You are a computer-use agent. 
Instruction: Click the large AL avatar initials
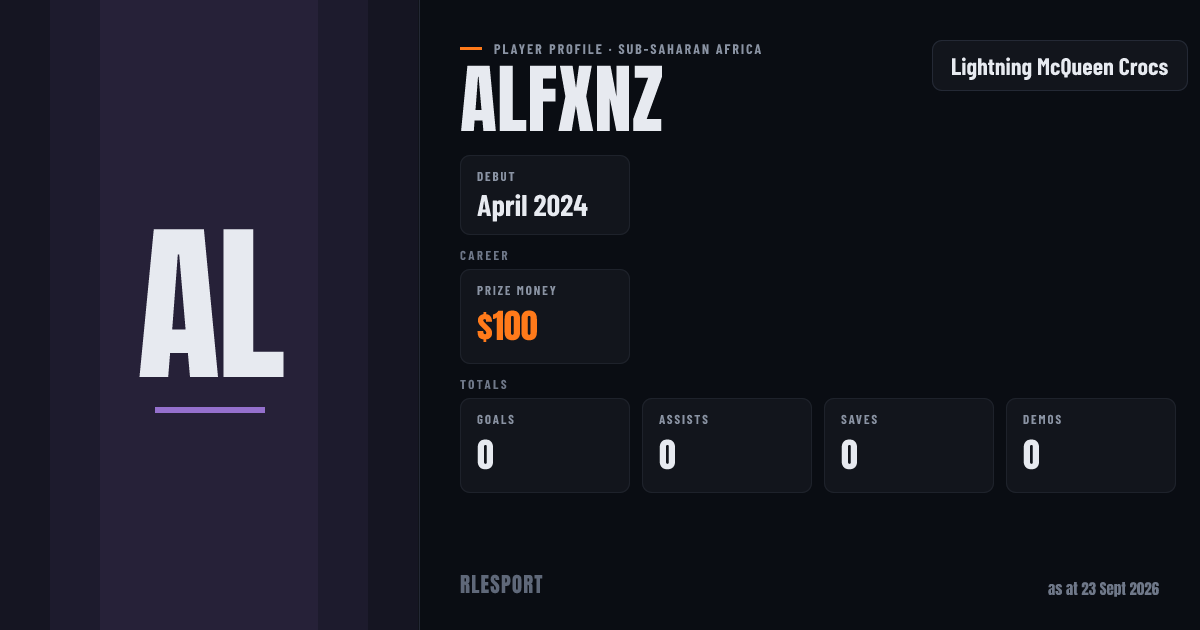(x=211, y=302)
